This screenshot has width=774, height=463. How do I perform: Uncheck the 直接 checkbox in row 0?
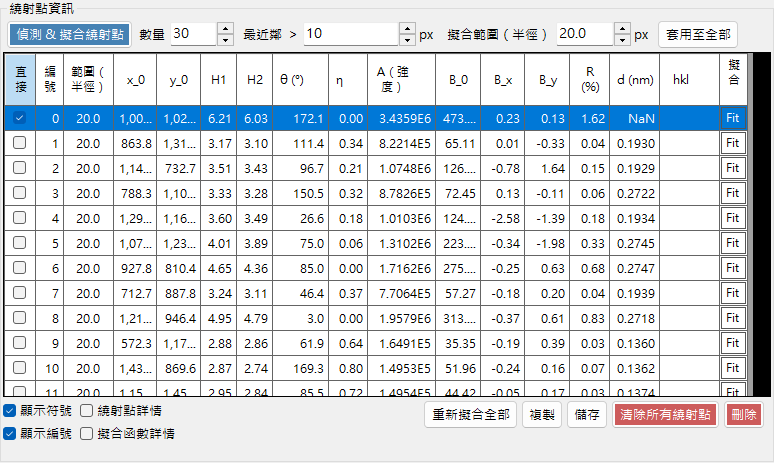[19, 118]
